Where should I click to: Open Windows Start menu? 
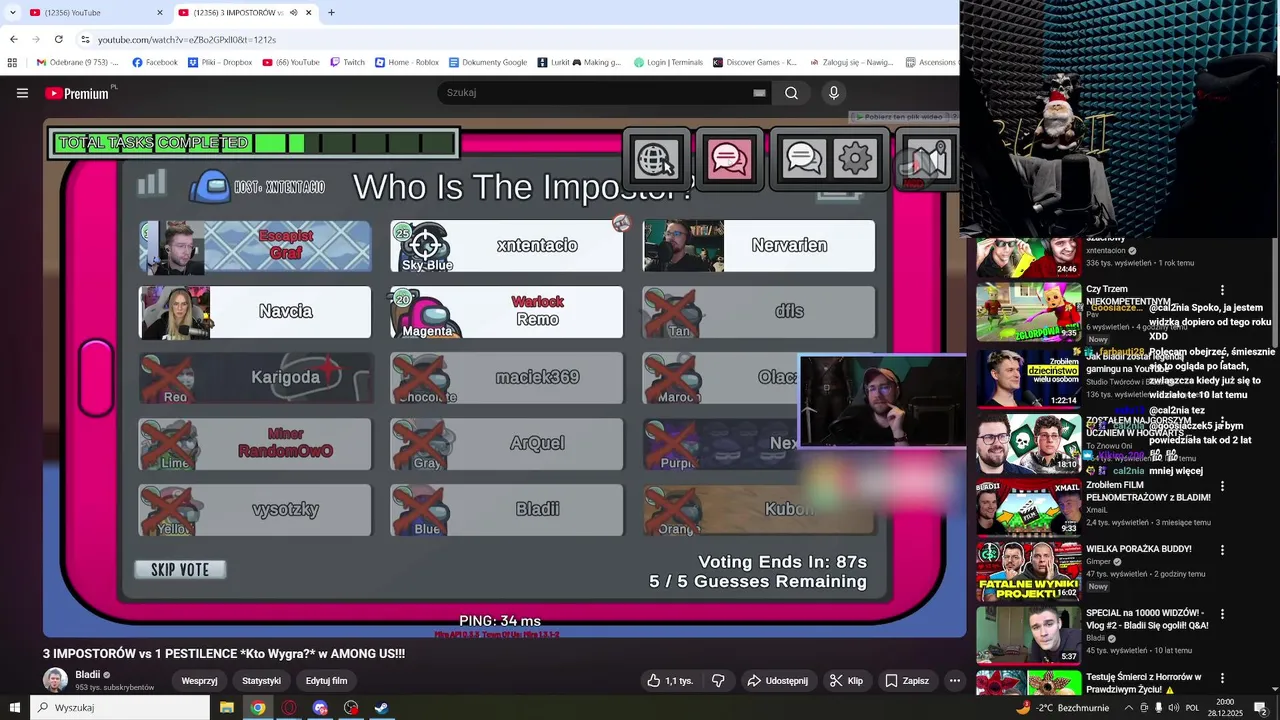coord(14,708)
